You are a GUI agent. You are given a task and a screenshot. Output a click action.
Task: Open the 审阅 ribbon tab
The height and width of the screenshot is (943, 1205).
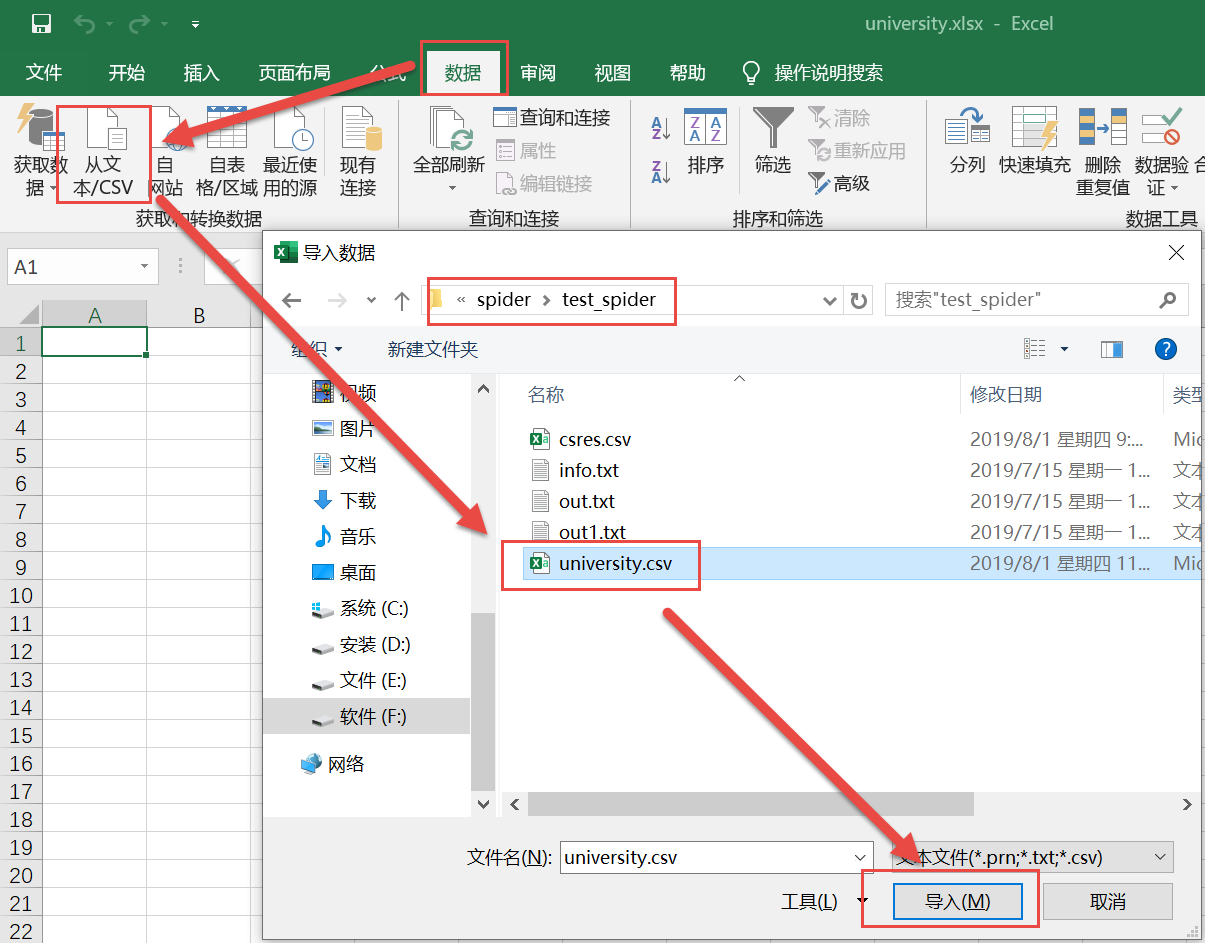[538, 73]
